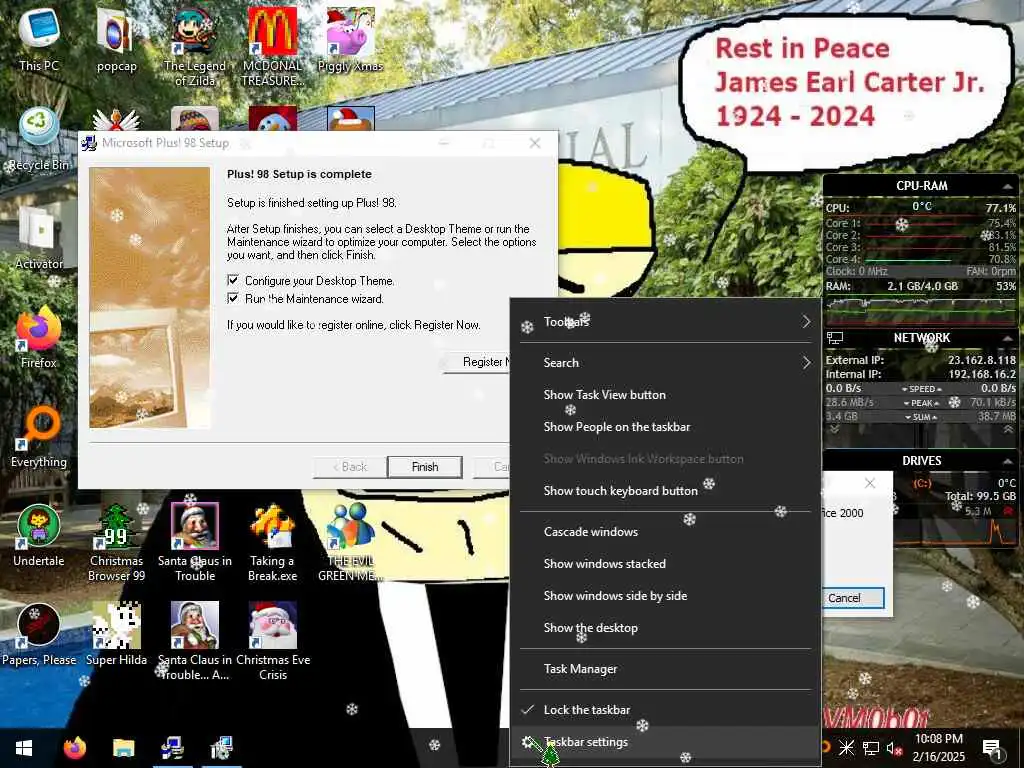Select the Activator desktop icon
Screen dimensions: 1024x768
pyautogui.click(x=39, y=236)
